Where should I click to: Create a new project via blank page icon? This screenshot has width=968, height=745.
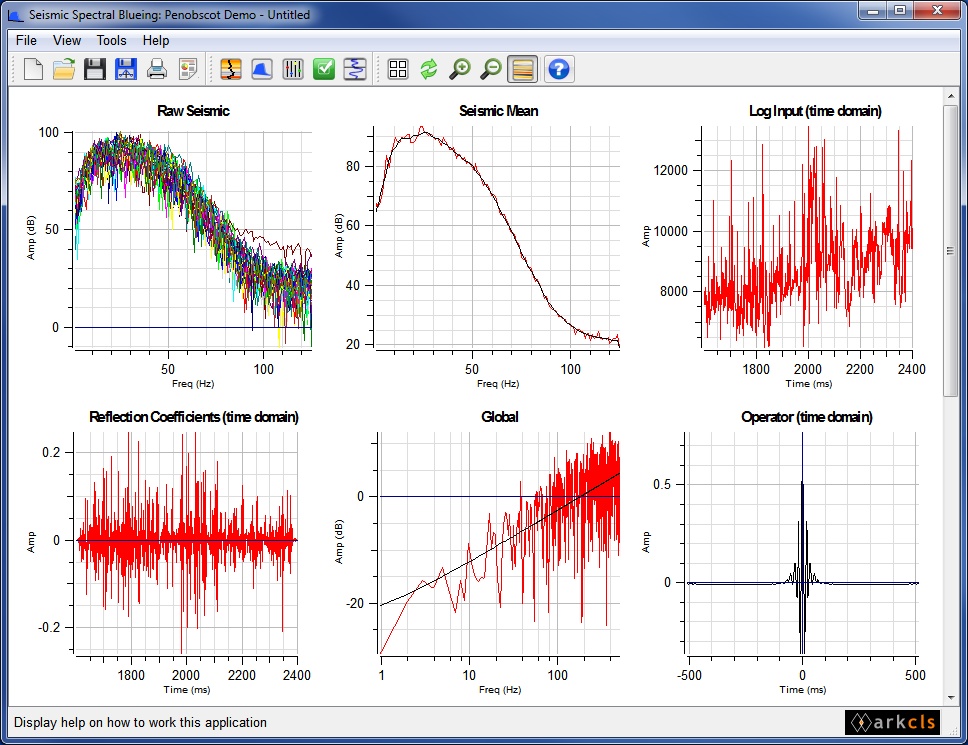pyautogui.click(x=31, y=69)
